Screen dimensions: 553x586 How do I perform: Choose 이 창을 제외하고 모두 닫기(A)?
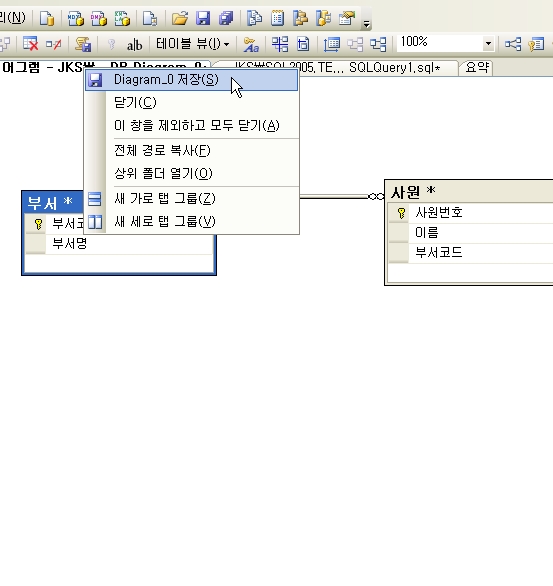coord(191,126)
